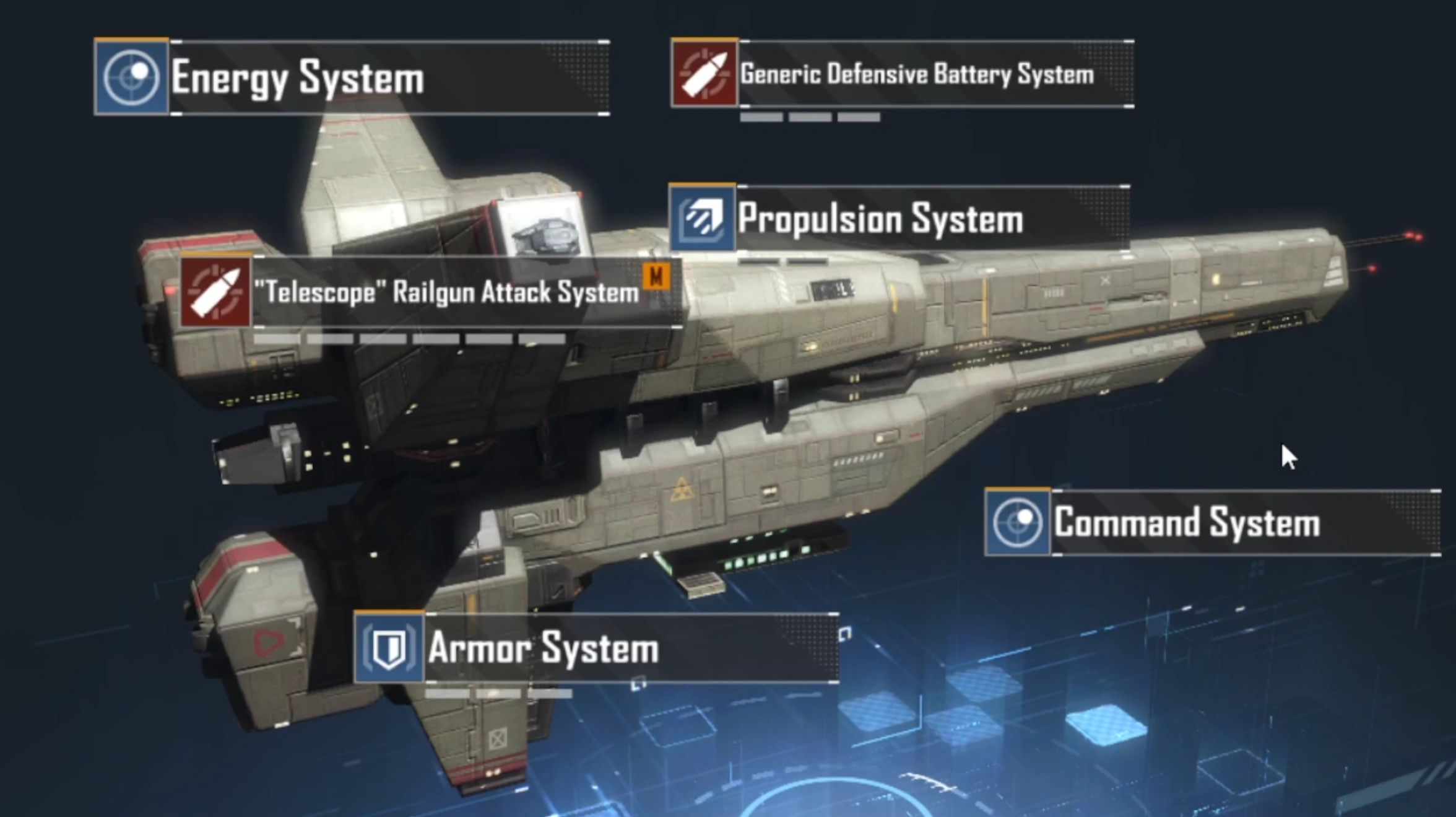Click last slot bar under Railgun Attack System
This screenshot has width=1456, height=817.
tap(542, 339)
